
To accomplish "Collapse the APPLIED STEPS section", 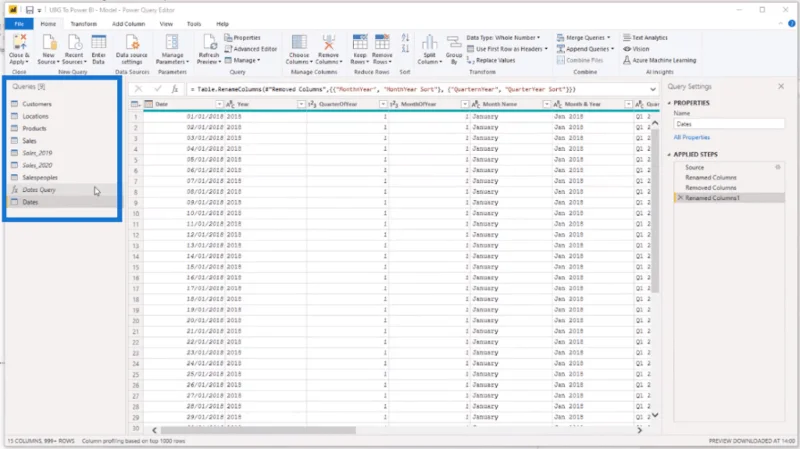I will click(x=669, y=155).
